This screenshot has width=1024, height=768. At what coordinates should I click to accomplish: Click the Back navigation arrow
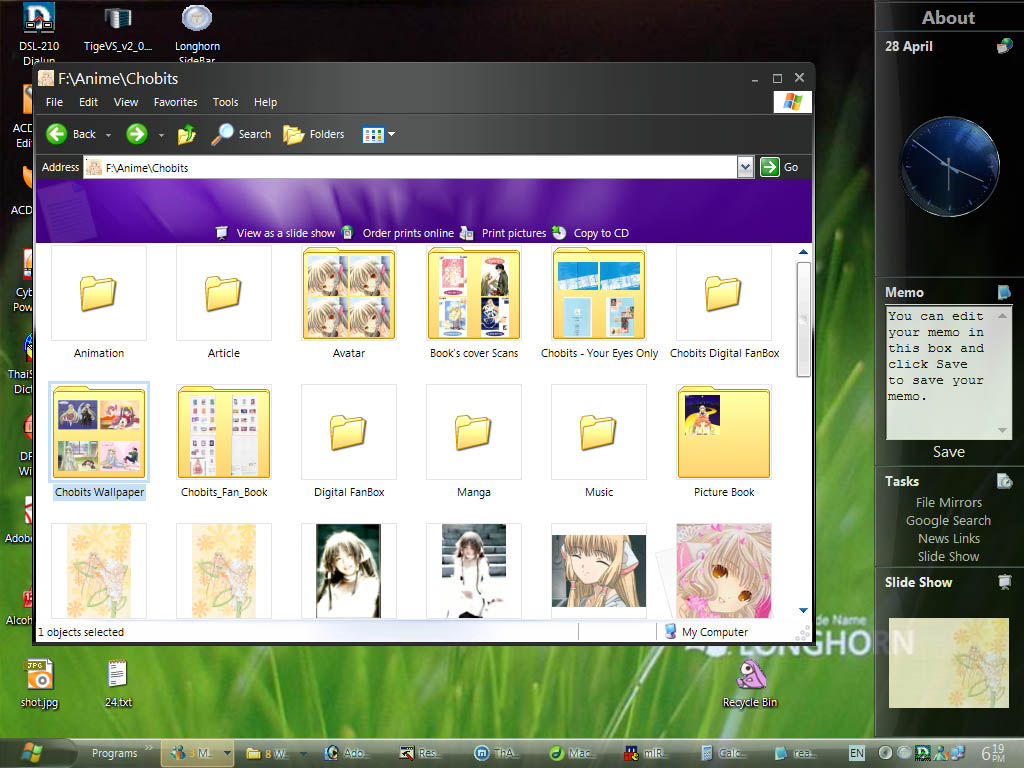pyautogui.click(x=57, y=134)
